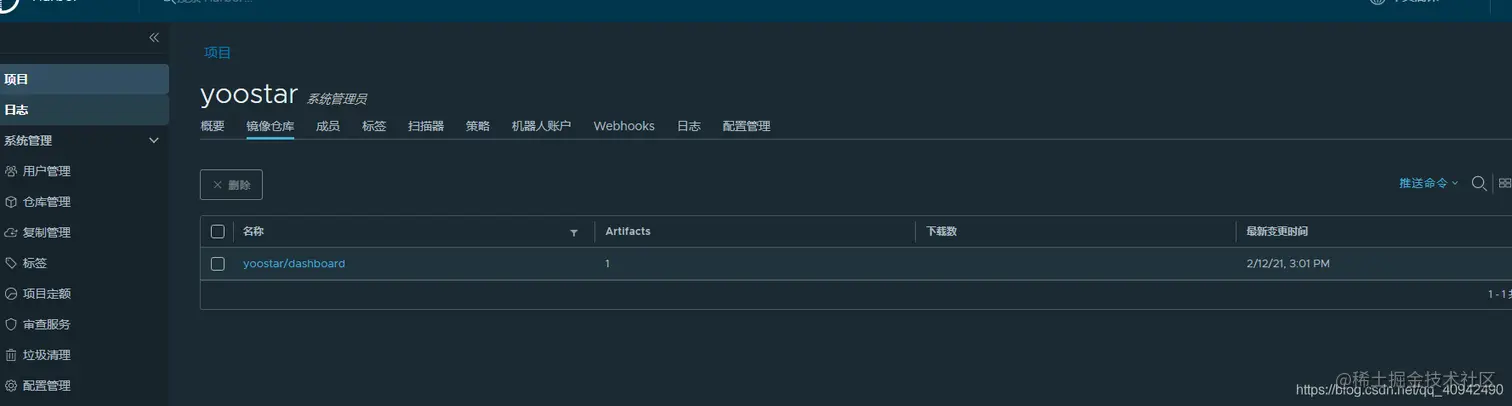Go to 项目定额 page
Image resolution: width=1512 pixels, height=406 pixels.
coord(47,294)
